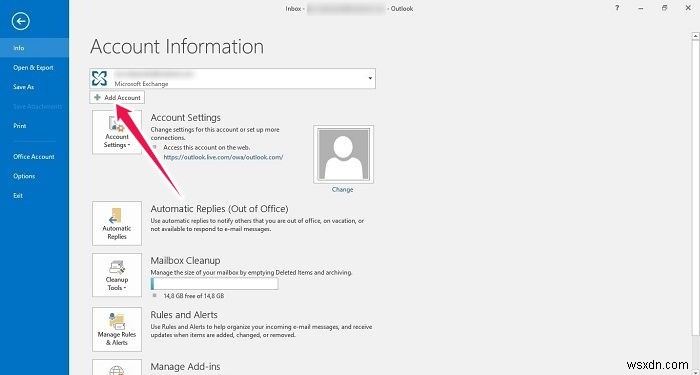Image resolution: width=700 pixels, height=375 pixels.
Task: Select the Info menu item
Action: 34,48
